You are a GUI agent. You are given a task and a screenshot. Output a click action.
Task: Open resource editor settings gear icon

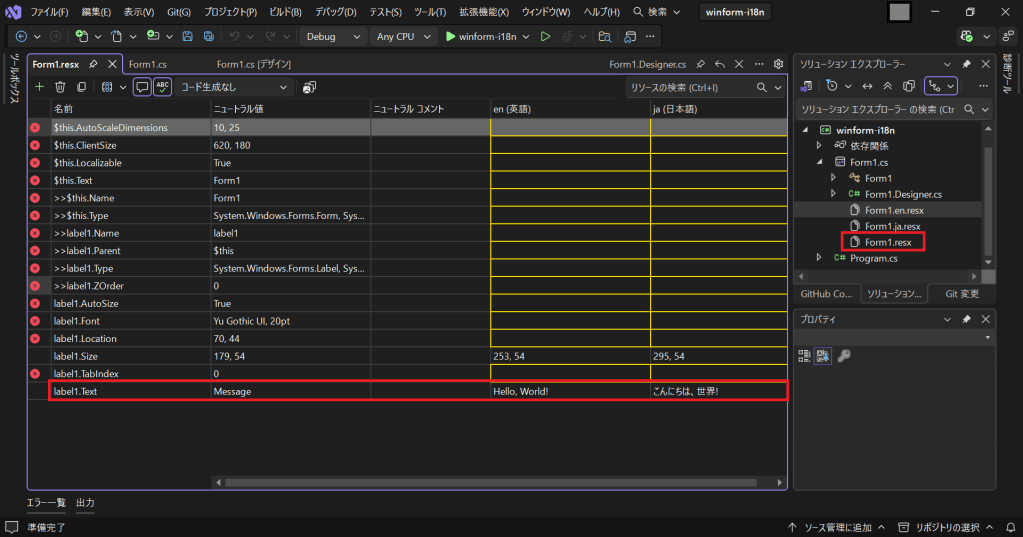pos(778,64)
